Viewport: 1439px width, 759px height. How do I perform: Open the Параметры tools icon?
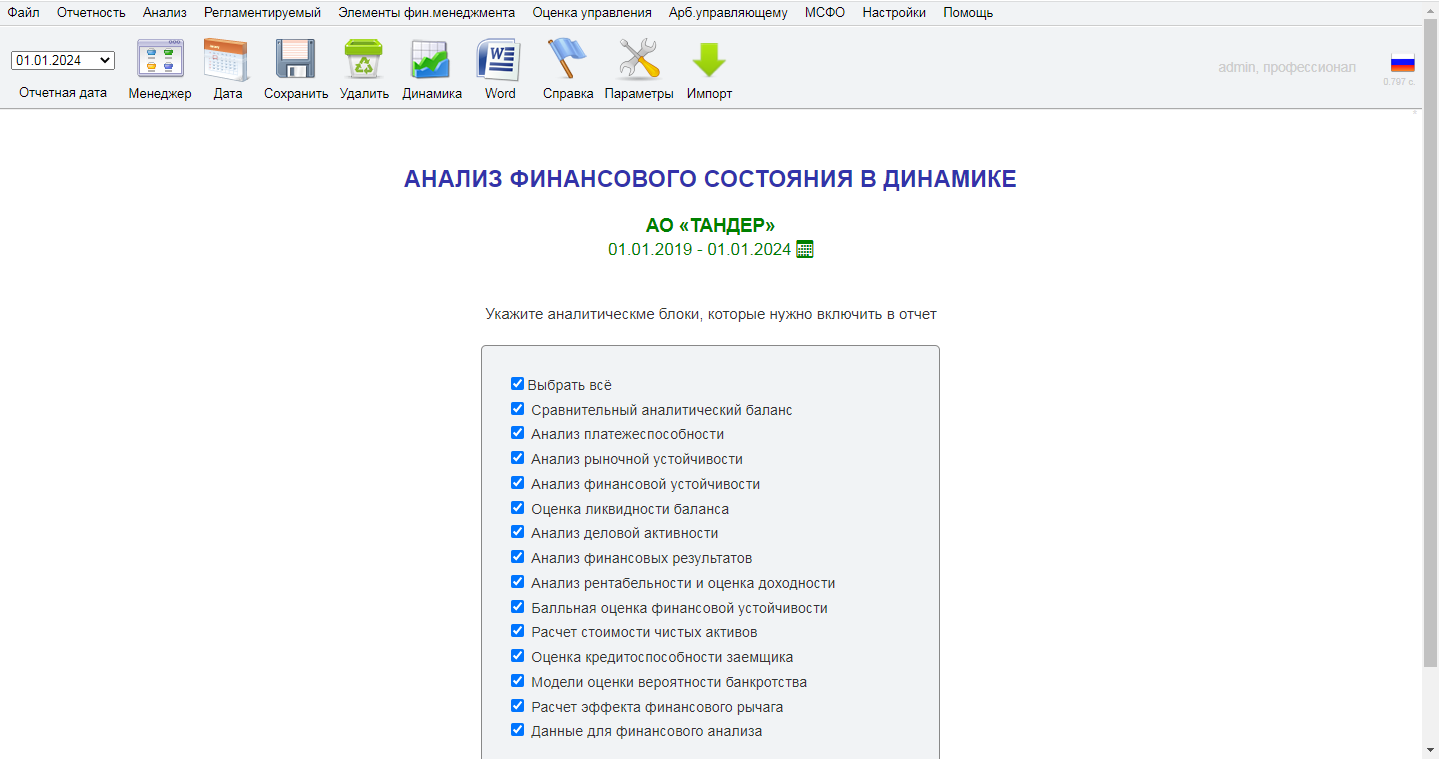click(639, 60)
